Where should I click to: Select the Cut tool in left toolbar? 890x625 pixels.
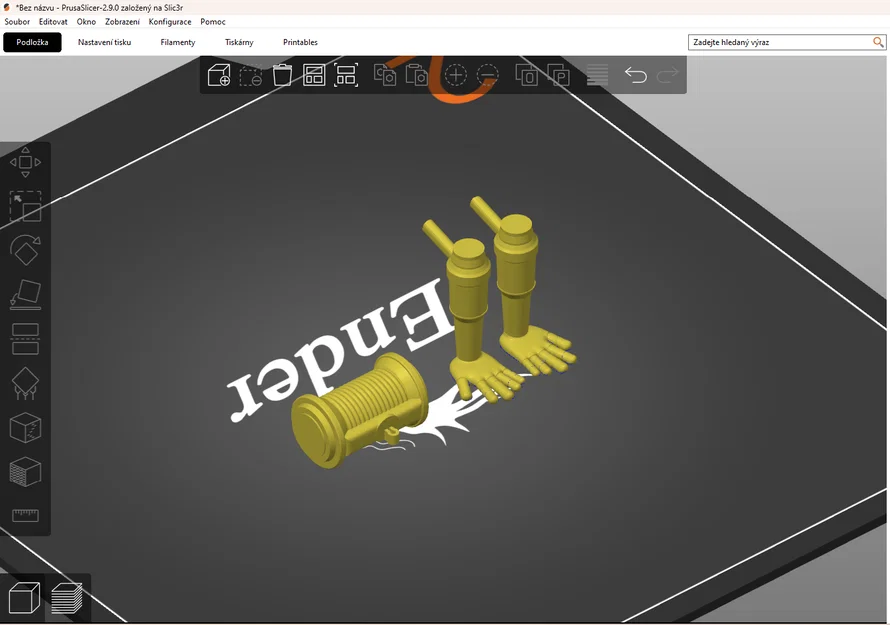tap(26, 339)
